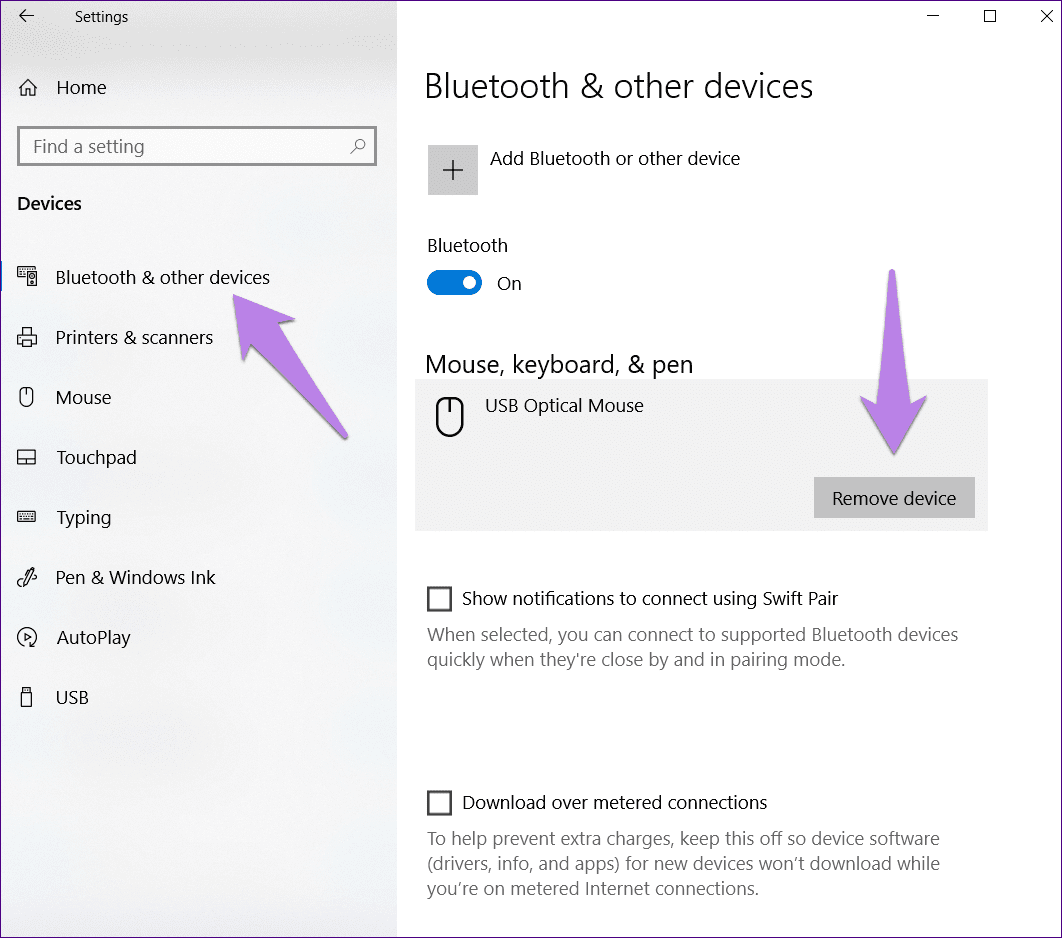
Task: Click the Typing keyboard icon
Action: coord(26,517)
